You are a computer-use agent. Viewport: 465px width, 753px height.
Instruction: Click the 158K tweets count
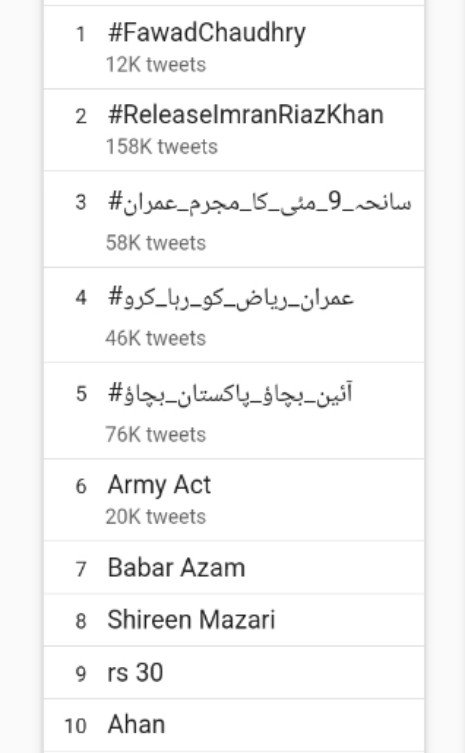161,147
